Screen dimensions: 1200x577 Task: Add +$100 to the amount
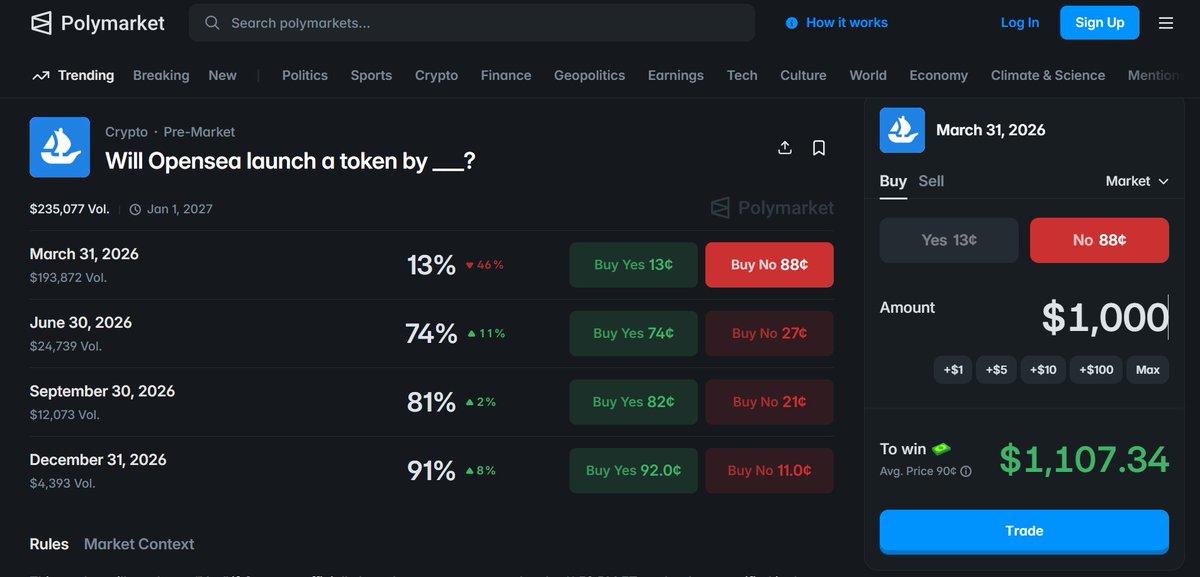[x=1097, y=370]
